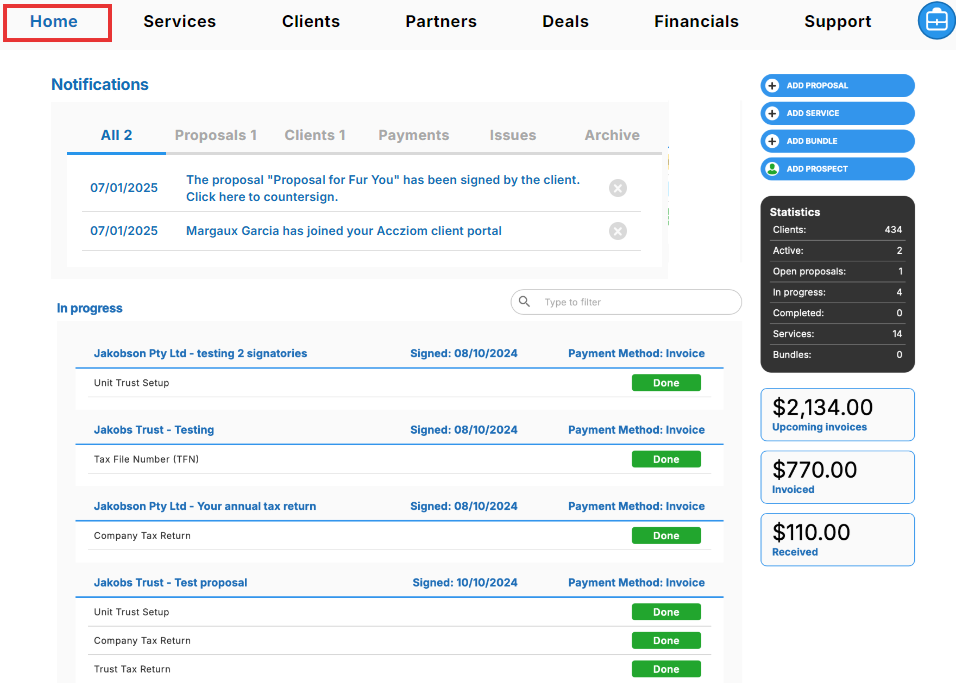
Task: Switch to the Archive tab
Action: pyautogui.click(x=612, y=135)
